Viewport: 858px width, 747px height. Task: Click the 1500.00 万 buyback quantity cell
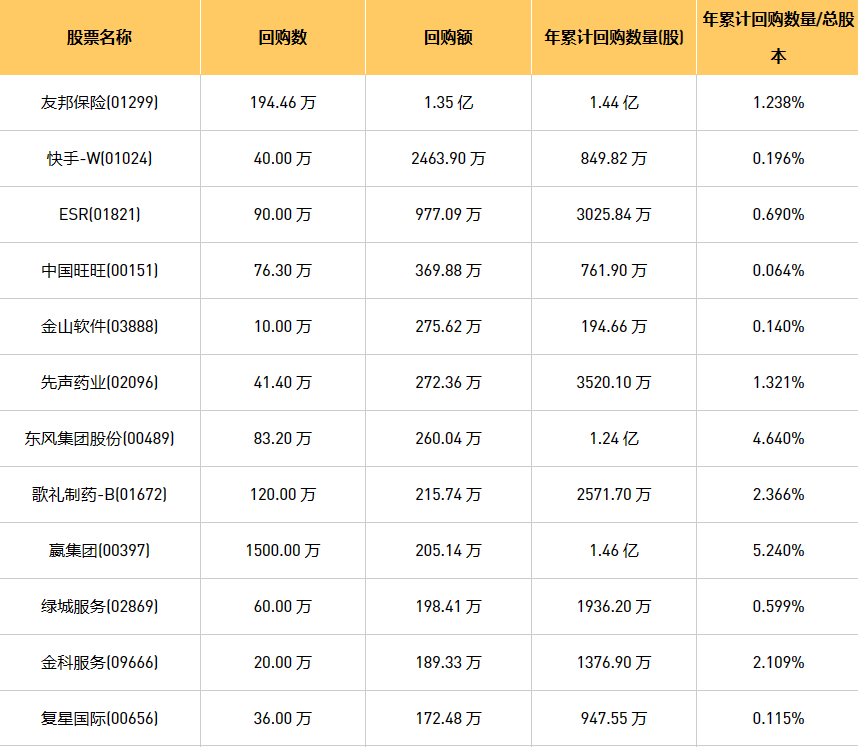[x=283, y=550]
